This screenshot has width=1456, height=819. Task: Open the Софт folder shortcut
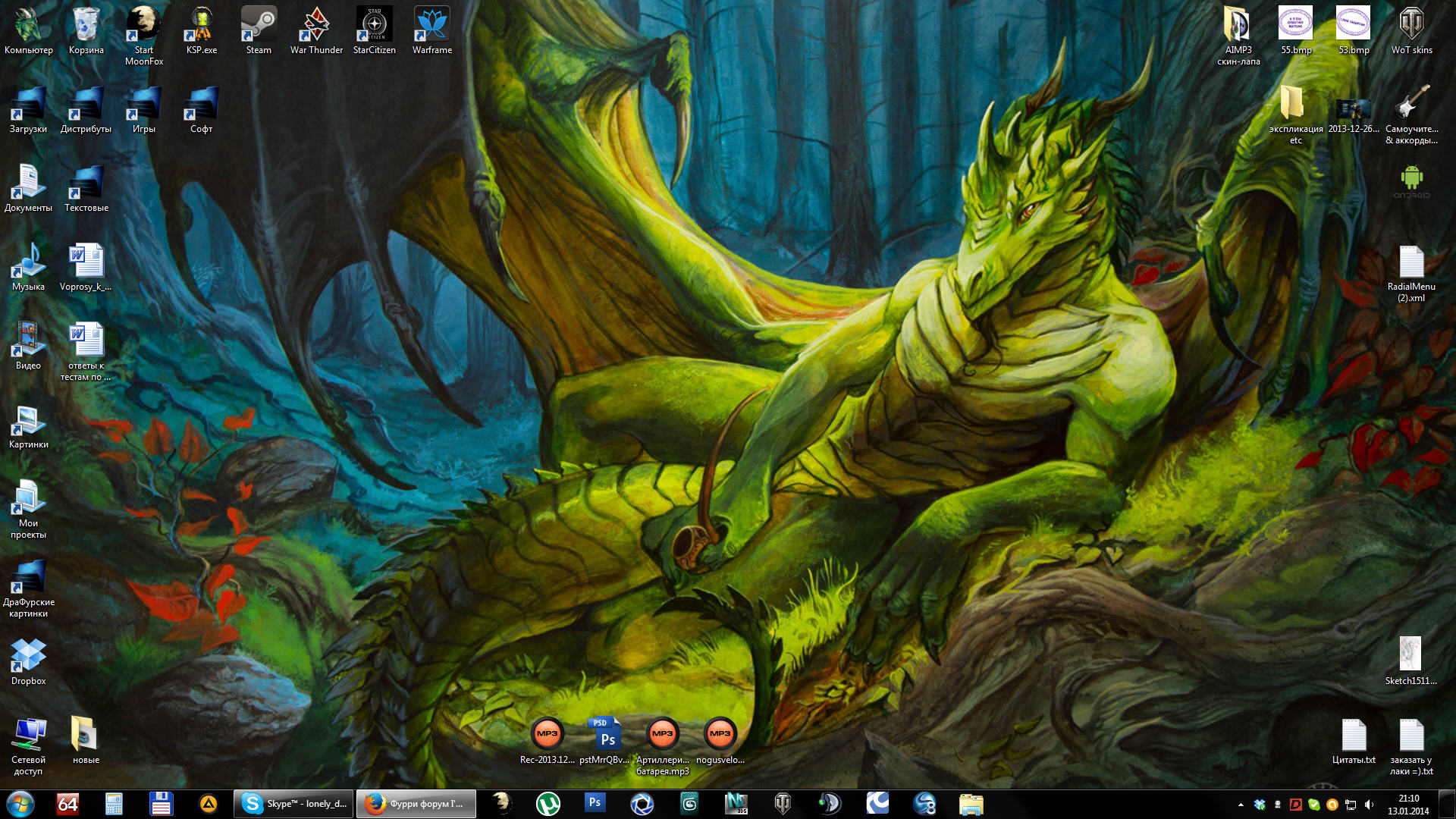point(202,110)
